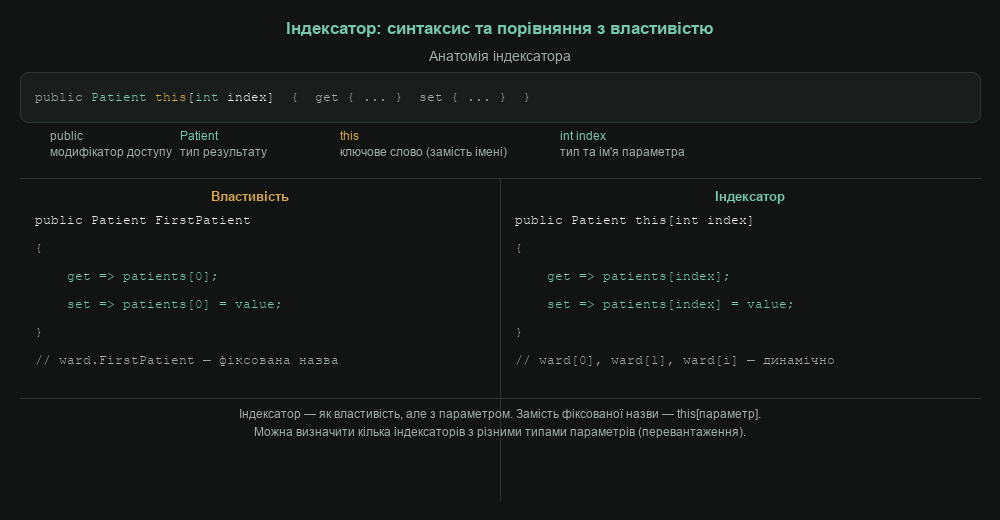
Task: Click the orange 'this' legend label
Action: click(349, 136)
